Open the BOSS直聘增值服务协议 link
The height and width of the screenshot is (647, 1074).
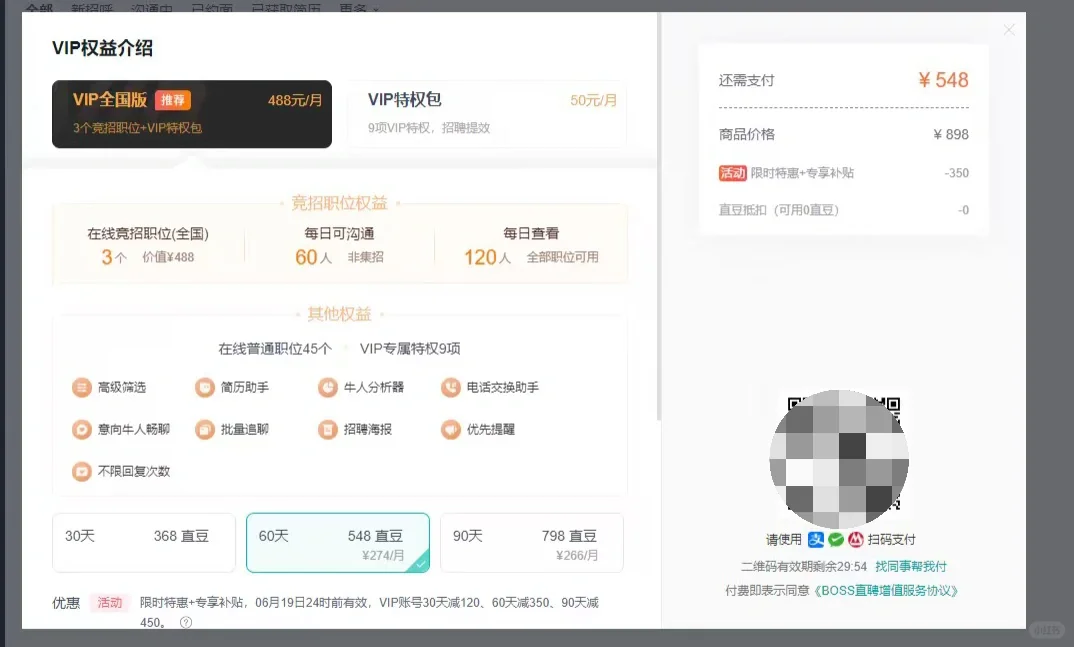pyautogui.click(x=886, y=590)
